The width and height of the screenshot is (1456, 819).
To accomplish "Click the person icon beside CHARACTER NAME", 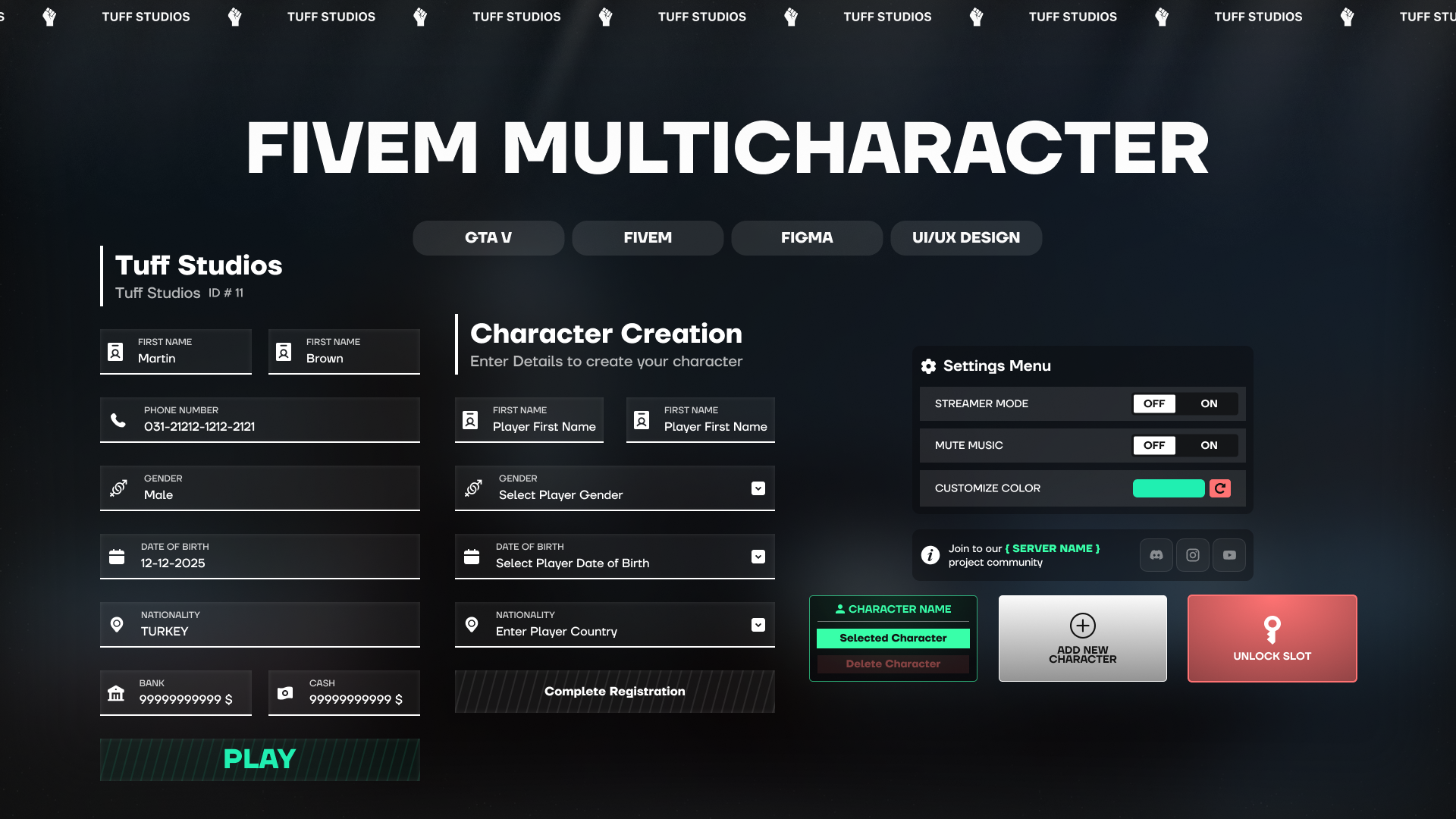I will click(840, 609).
